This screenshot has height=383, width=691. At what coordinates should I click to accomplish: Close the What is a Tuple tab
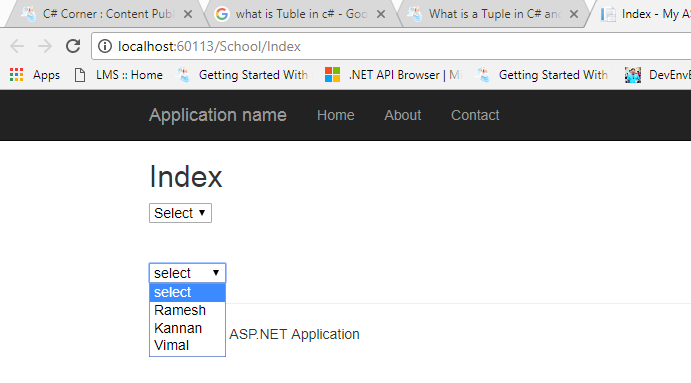(x=574, y=14)
